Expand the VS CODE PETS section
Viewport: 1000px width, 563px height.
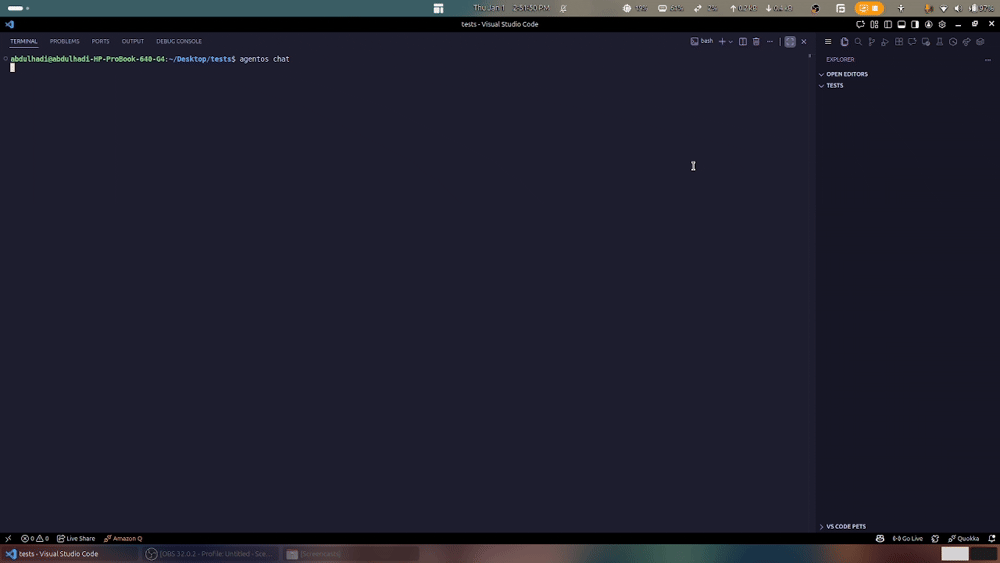click(907, 527)
